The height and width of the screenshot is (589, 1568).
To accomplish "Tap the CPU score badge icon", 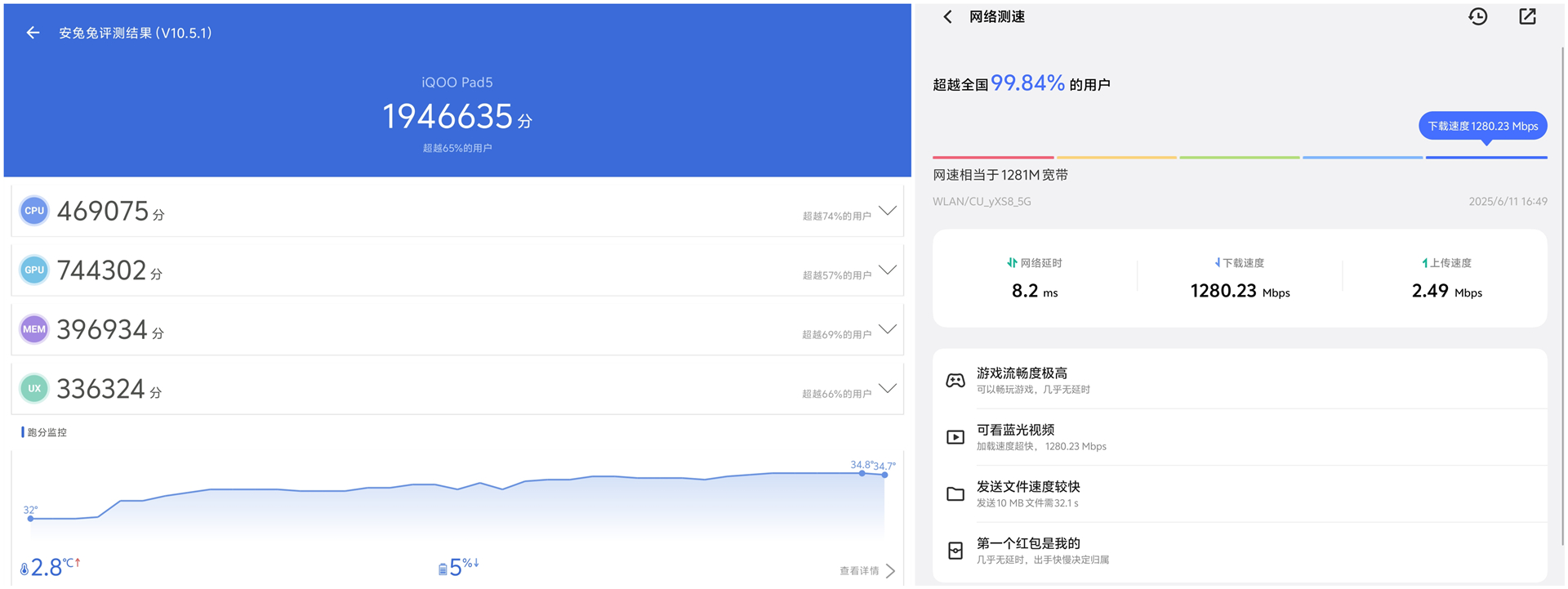I will coord(34,211).
